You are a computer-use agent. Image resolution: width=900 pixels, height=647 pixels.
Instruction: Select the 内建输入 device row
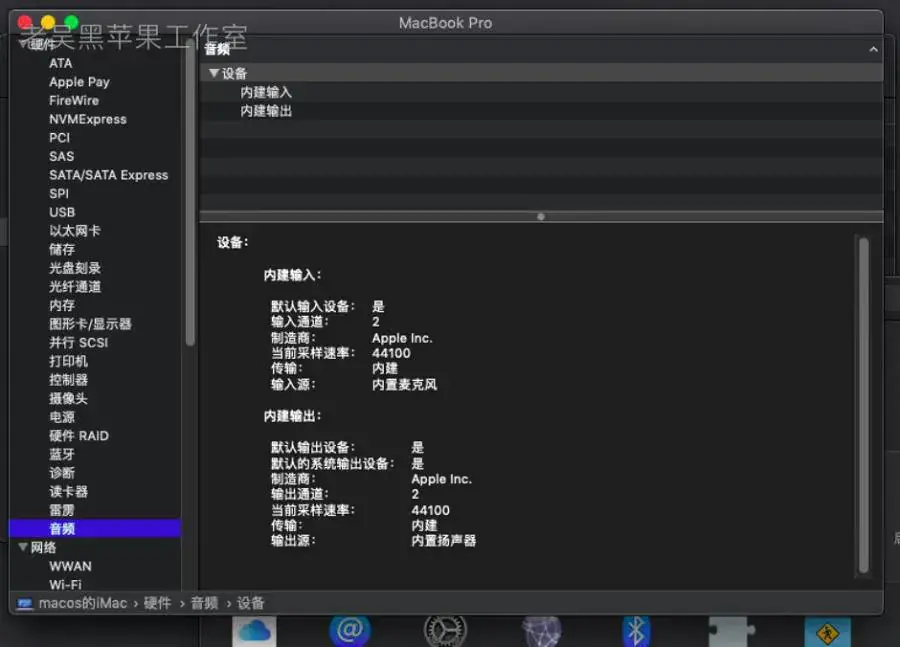click(x=541, y=92)
